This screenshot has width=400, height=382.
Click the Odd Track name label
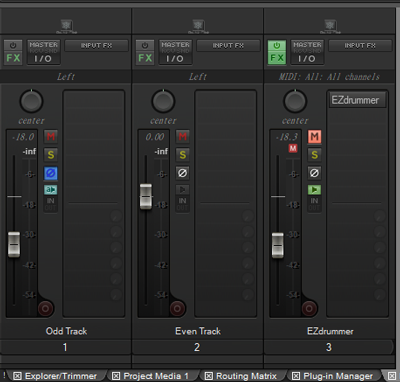pyautogui.click(x=66, y=331)
